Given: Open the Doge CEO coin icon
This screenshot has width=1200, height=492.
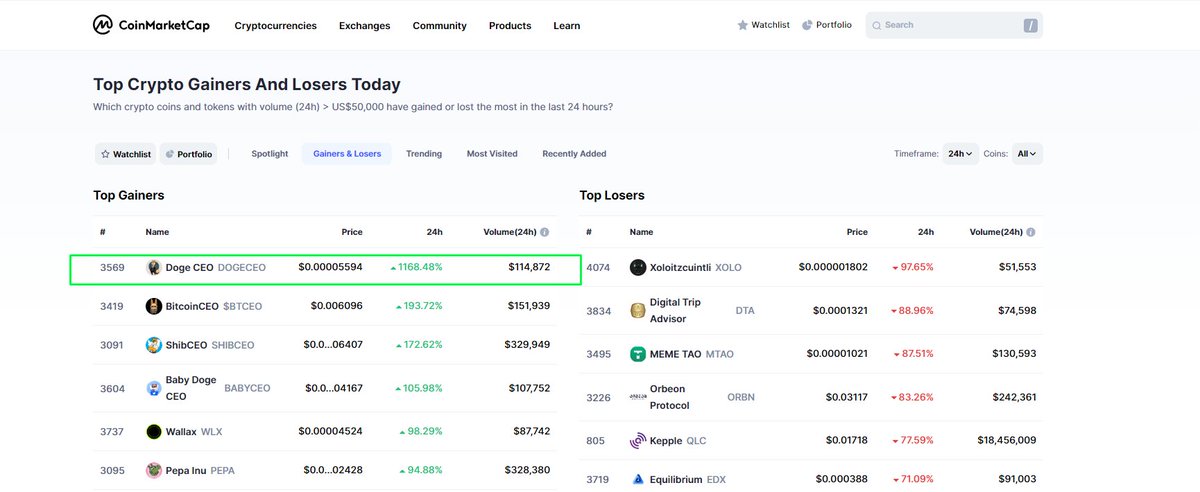Looking at the screenshot, I should (x=154, y=267).
